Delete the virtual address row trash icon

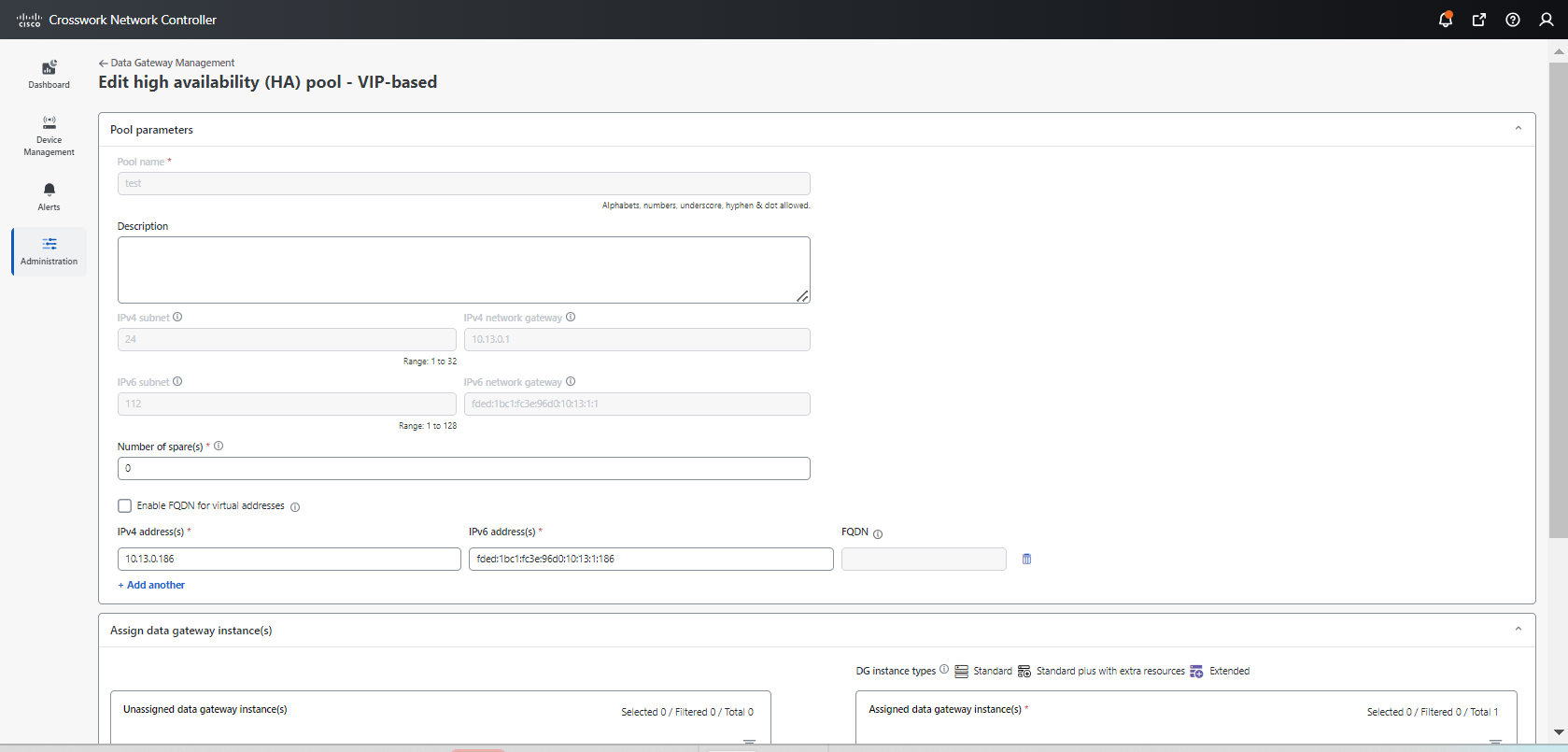(x=1026, y=559)
